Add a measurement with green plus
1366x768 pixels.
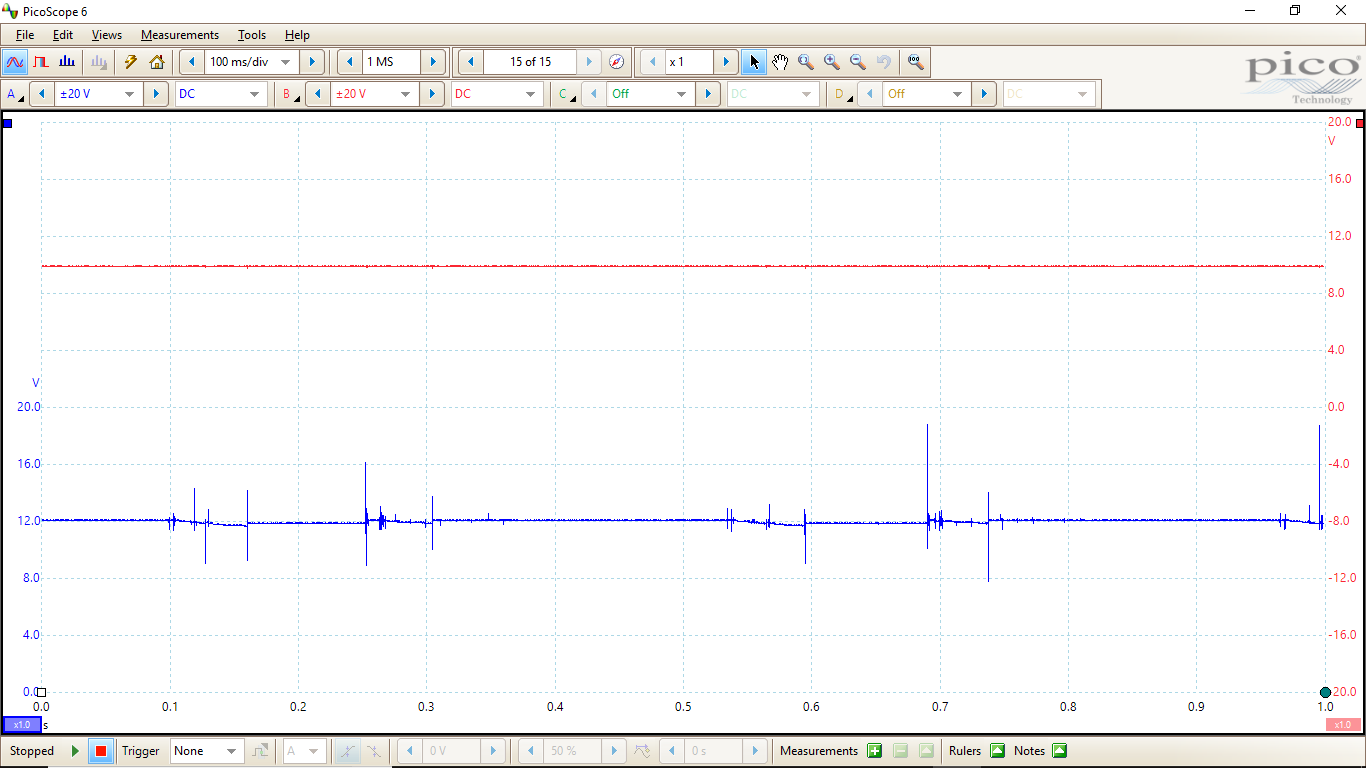pyautogui.click(x=875, y=751)
